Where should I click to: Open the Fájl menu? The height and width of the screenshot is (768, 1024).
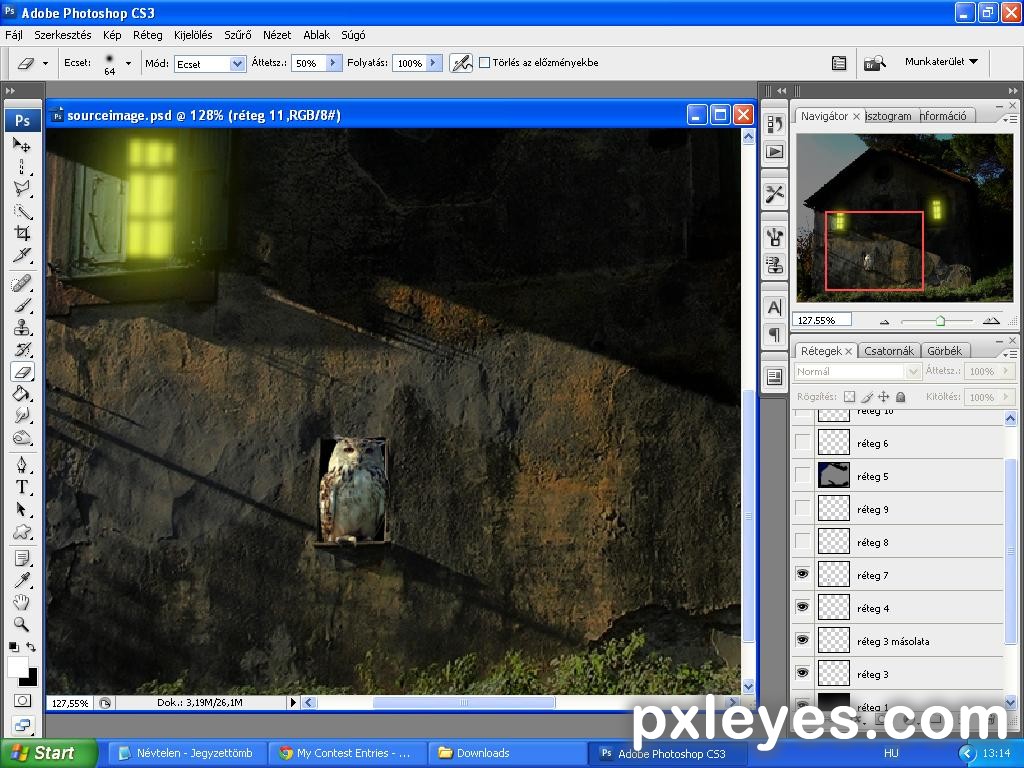(14, 35)
